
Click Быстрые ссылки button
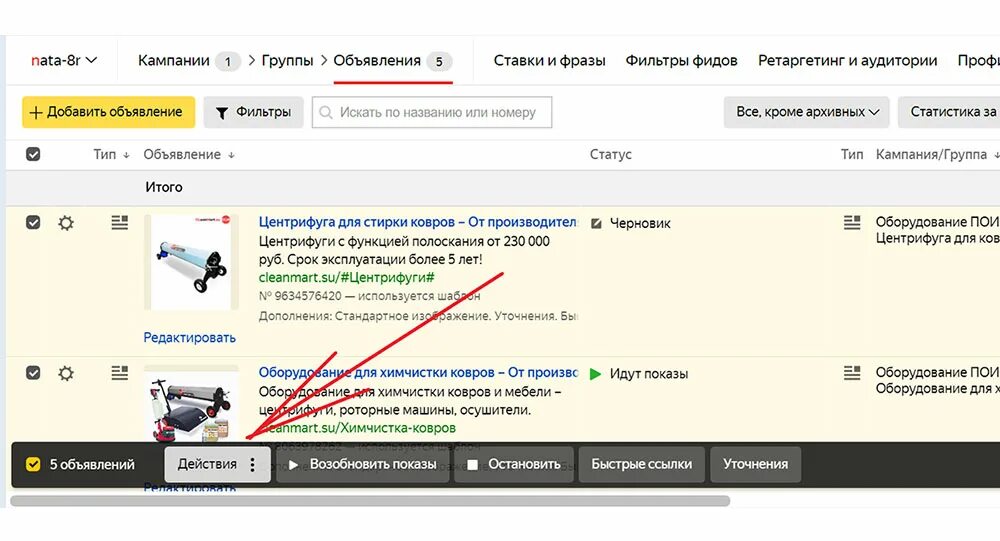[642, 464]
